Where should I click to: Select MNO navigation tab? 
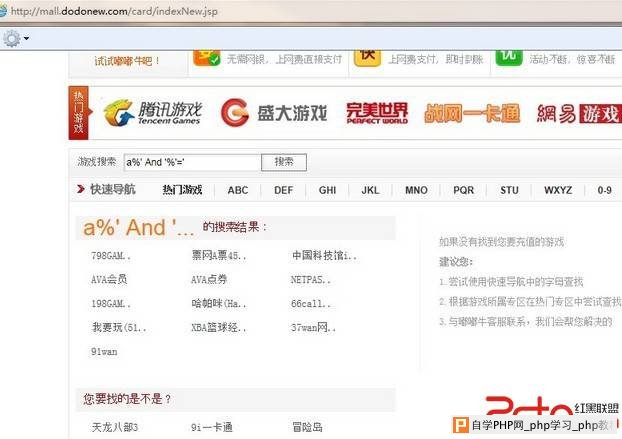[416, 190]
